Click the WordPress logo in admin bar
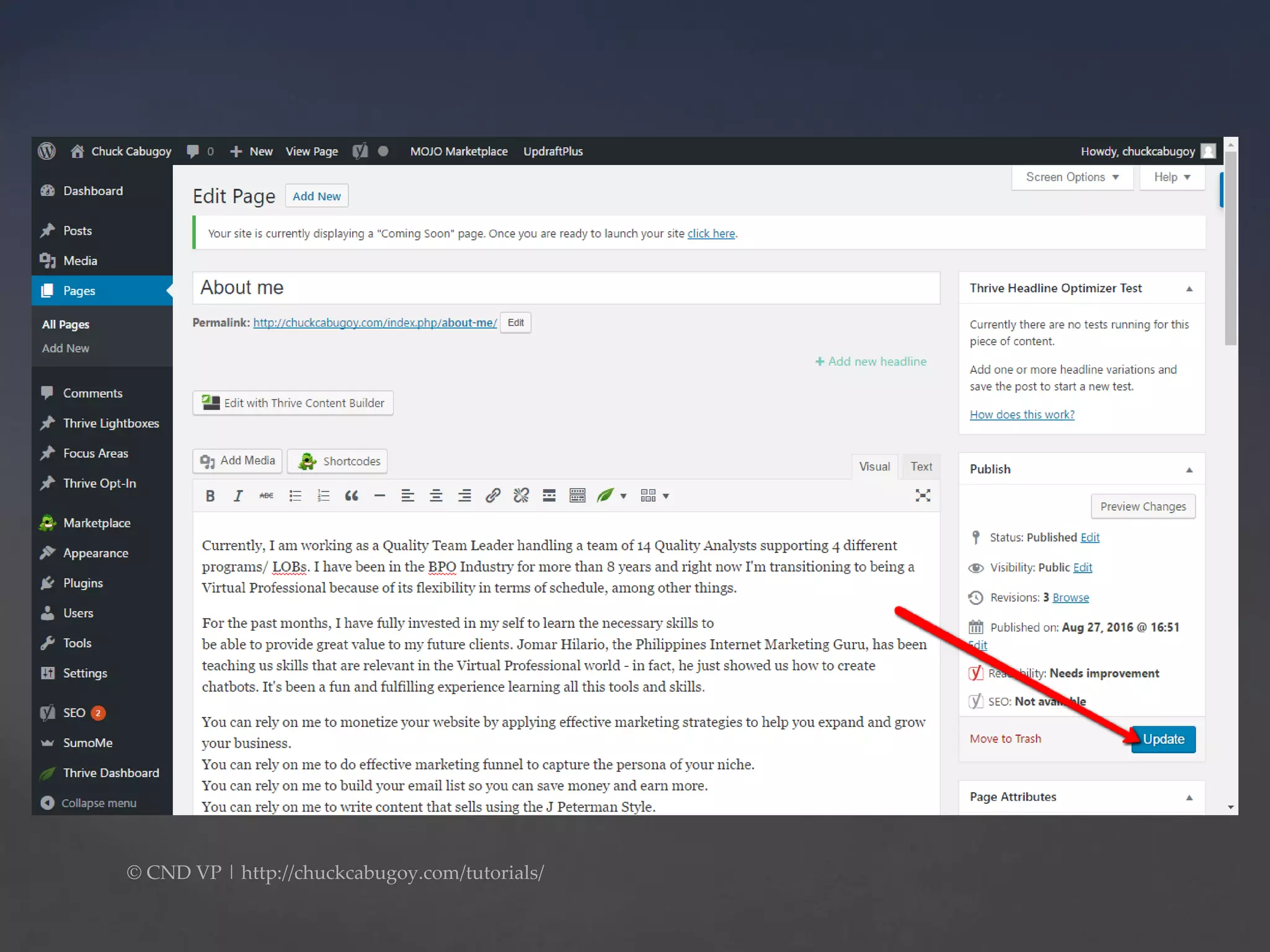The width and height of the screenshot is (1270, 952). coord(47,151)
